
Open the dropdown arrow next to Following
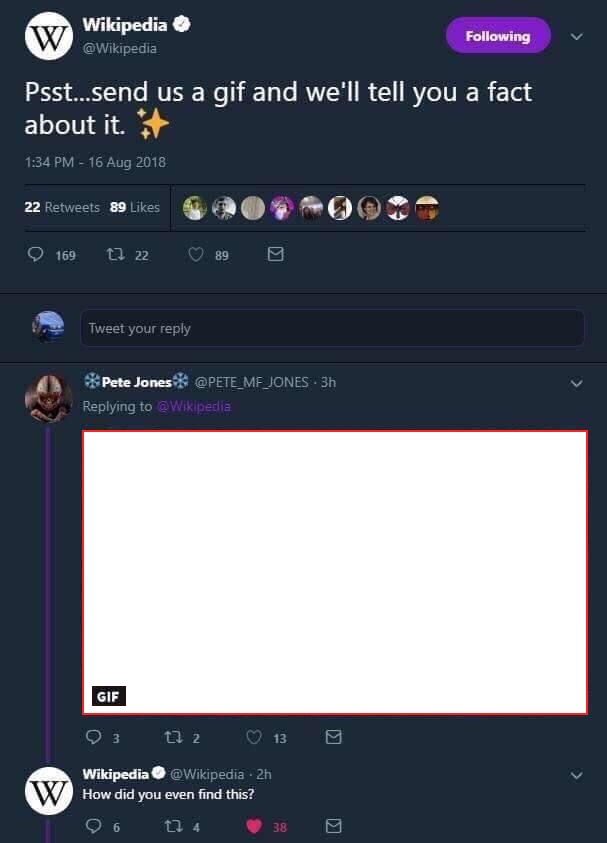pyautogui.click(x=576, y=37)
